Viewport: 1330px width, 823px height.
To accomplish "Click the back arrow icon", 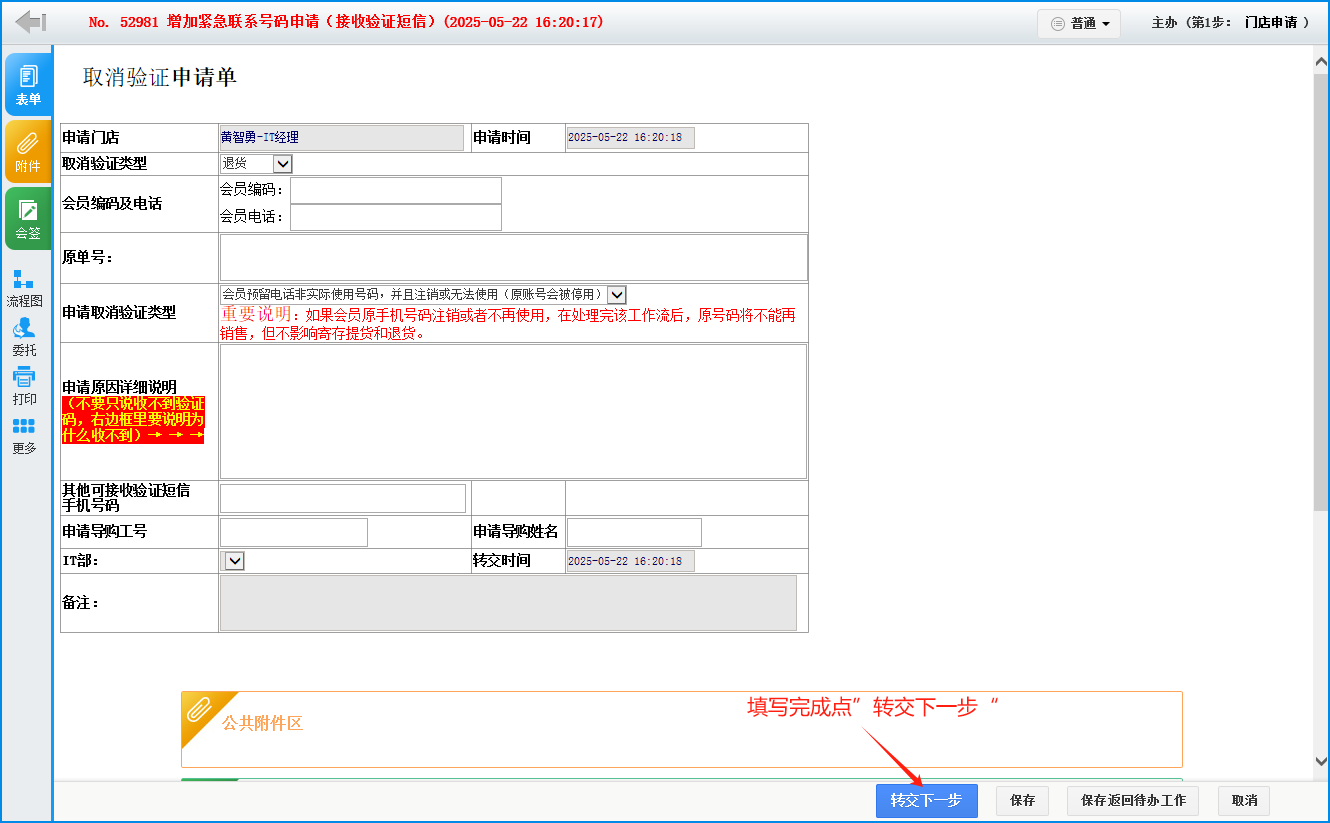I will (x=31, y=22).
